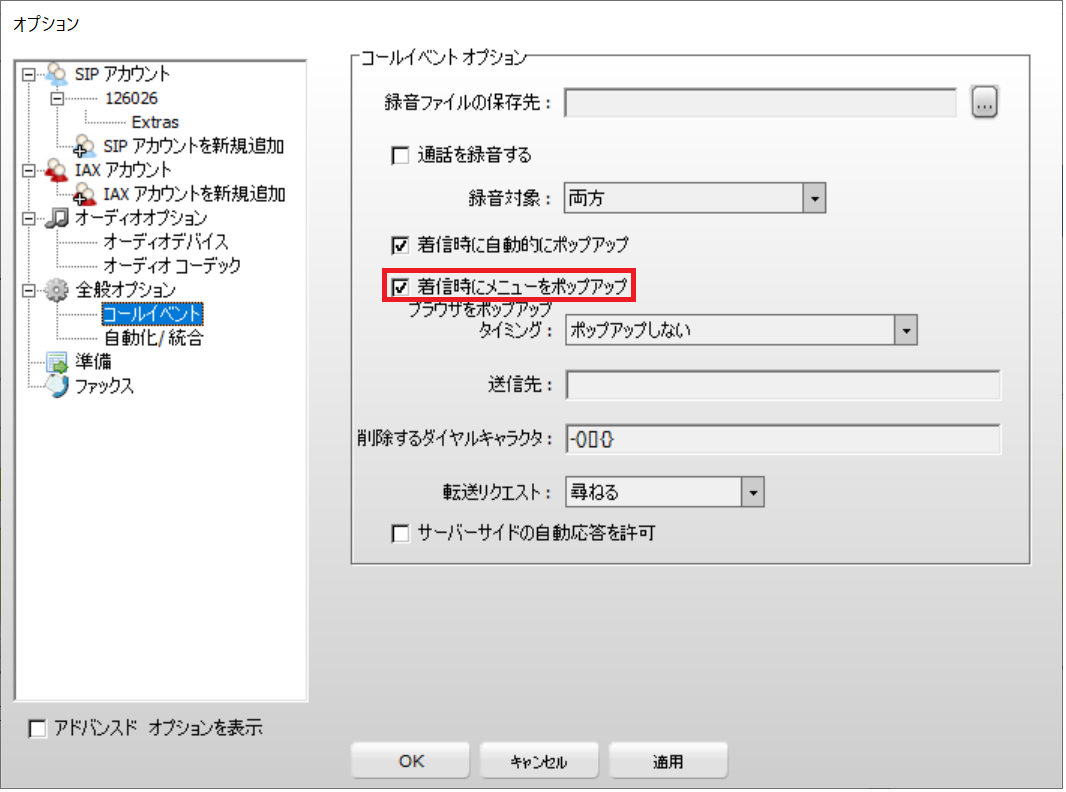Click the SIP アカウント users icon
This screenshot has height=792, width=1066.
[57, 74]
